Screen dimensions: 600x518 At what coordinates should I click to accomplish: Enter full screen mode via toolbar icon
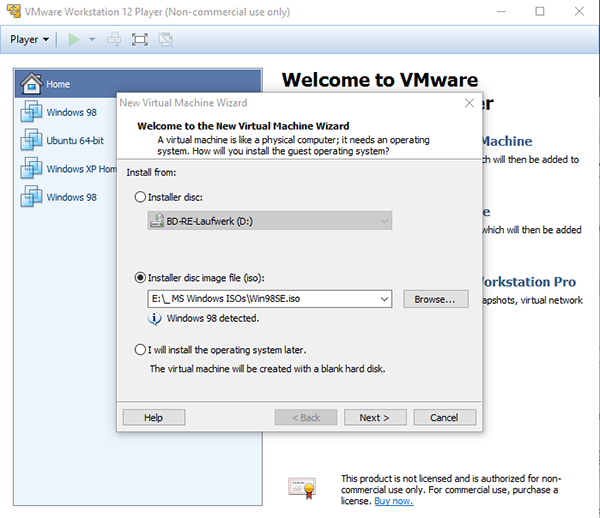(x=140, y=40)
